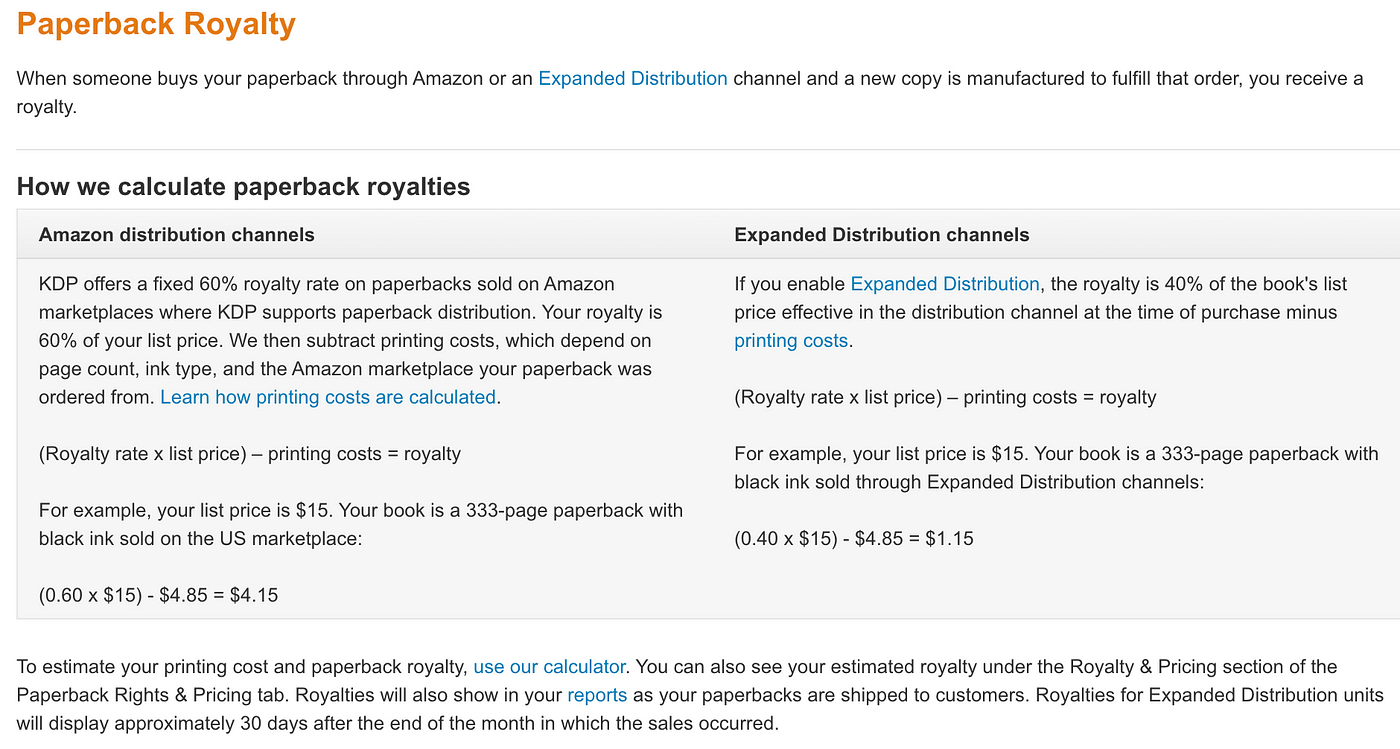Click the royalty formula in the Expanded column

pos(945,397)
